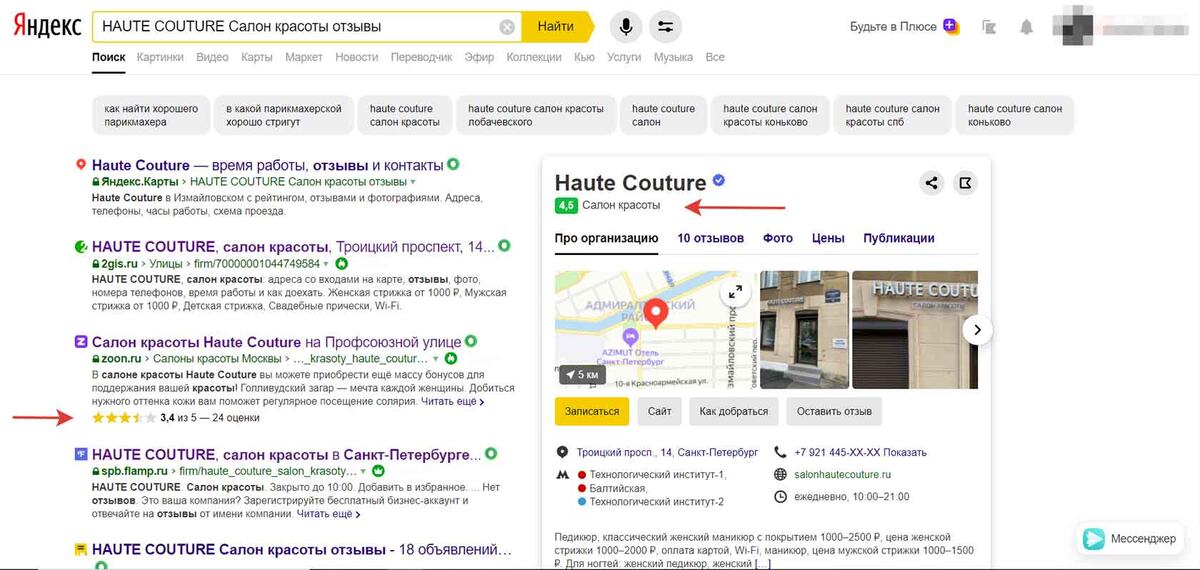Open the Haute Couture signage photo thumbnail

pyautogui.click(x=914, y=329)
